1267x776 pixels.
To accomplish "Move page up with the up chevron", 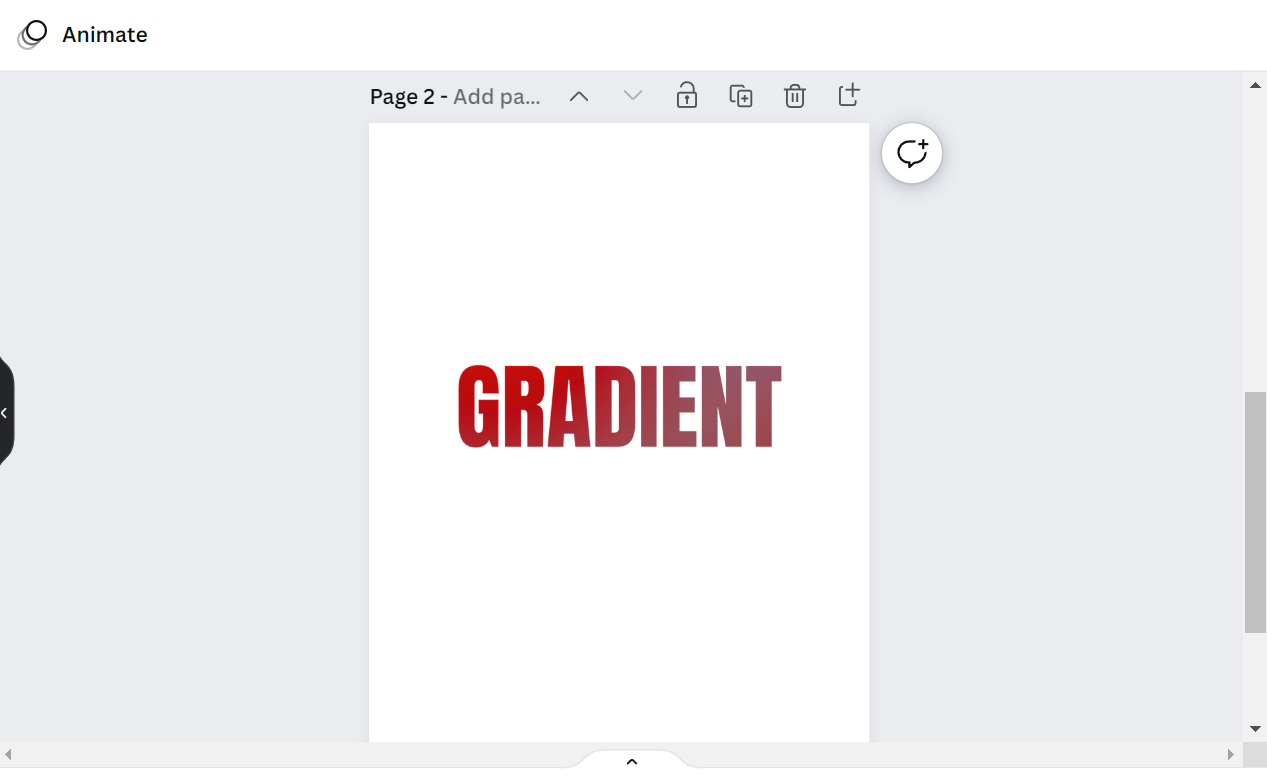I will 579,96.
